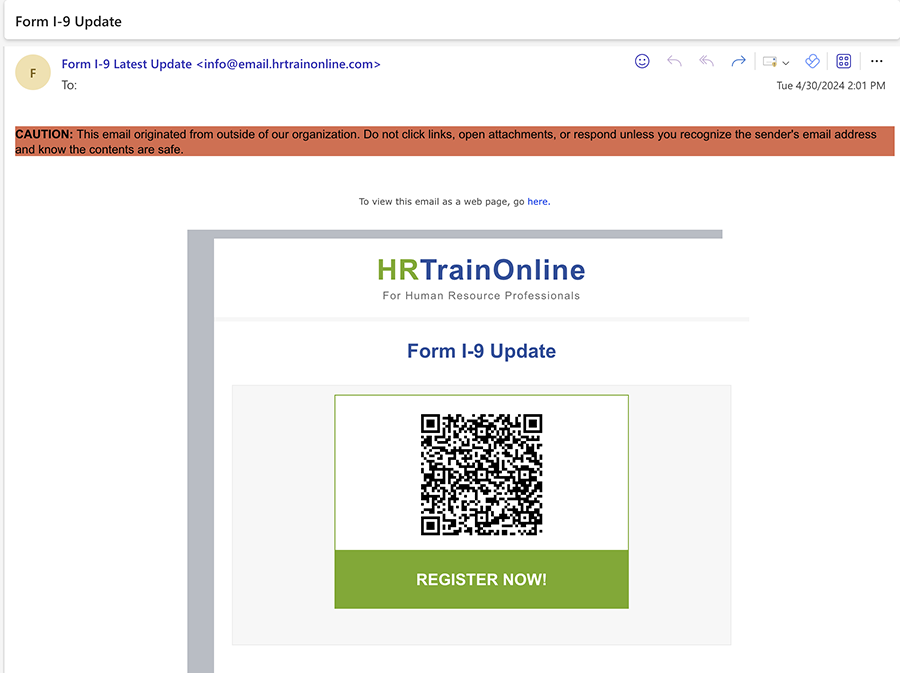The width and height of the screenshot is (900, 673).
Task: Click the 'here' web page link
Action: pos(538,202)
